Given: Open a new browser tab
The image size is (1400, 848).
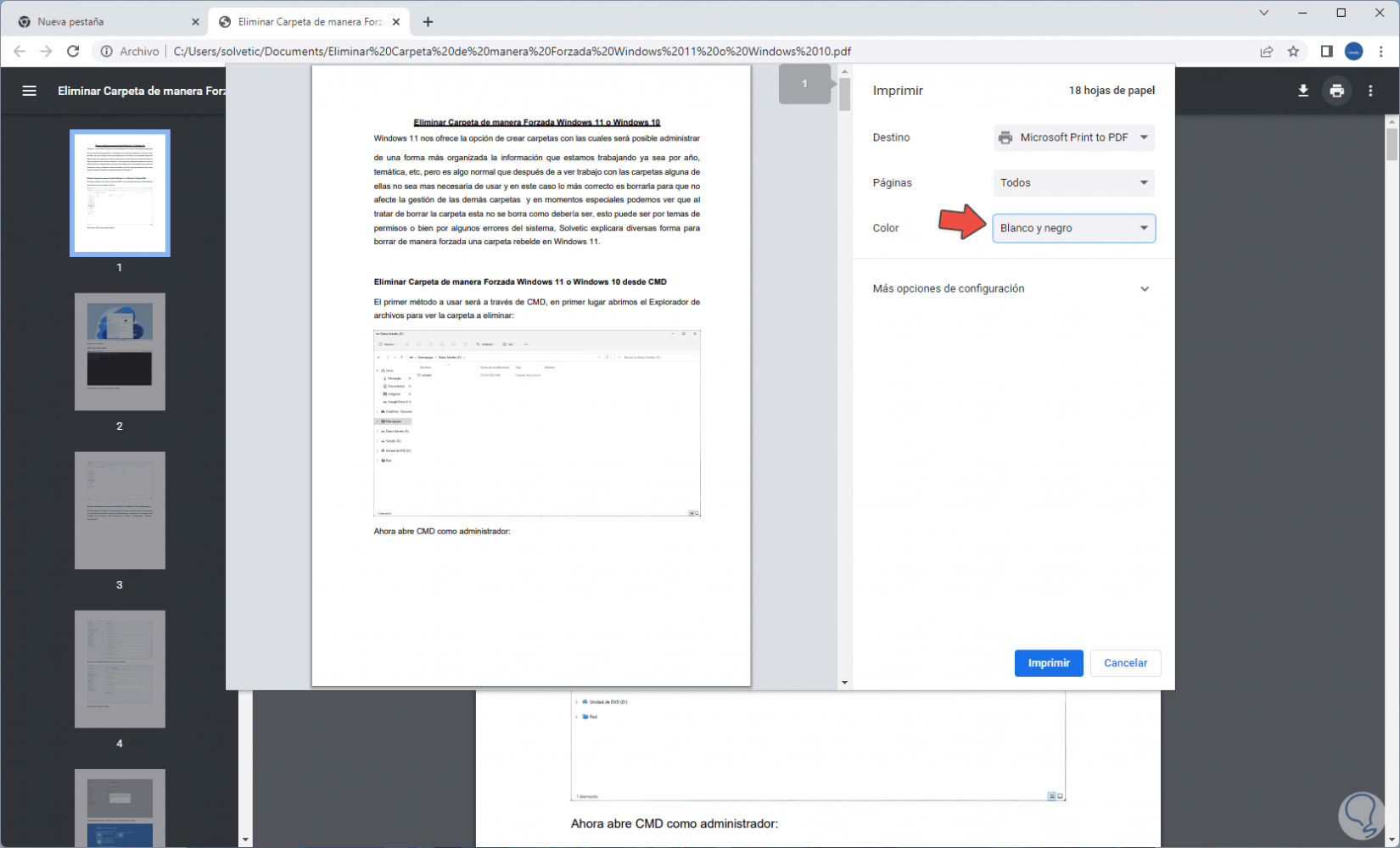Looking at the screenshot, I should point(428,22).
